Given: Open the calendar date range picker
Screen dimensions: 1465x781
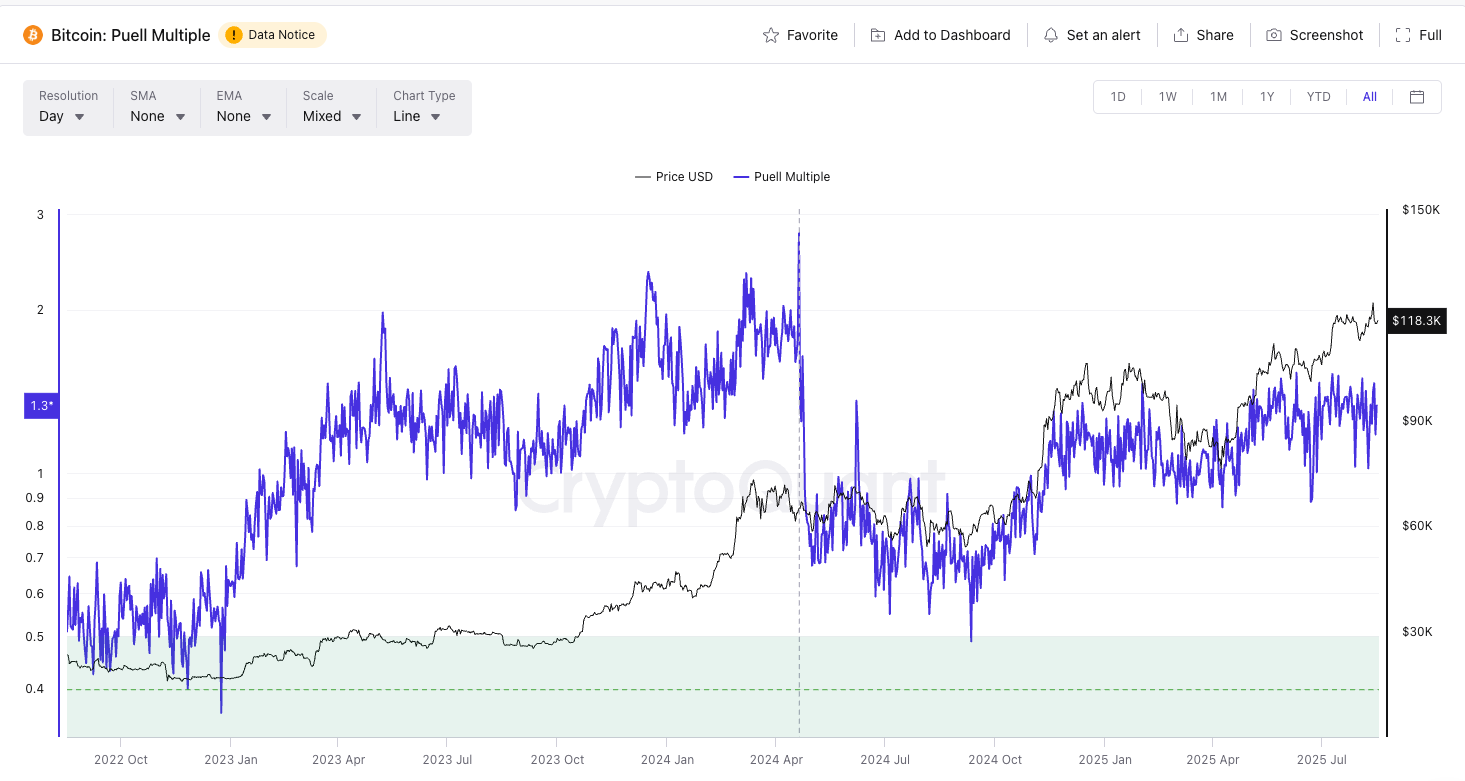Looking at the screenshot, I should (x=1417, y=97).
